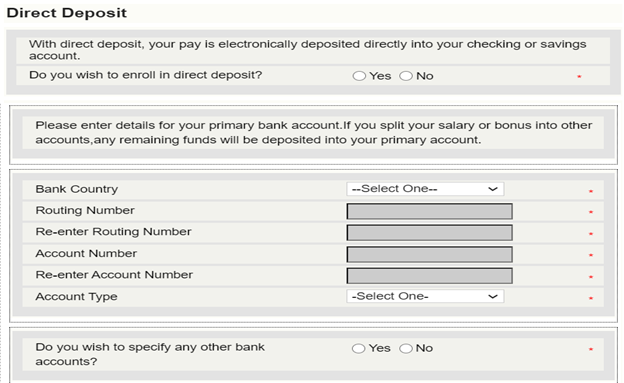Screen dimensions: 624x383
Task: Select Yes for specifying other bank accounts
Action: pyautogui.click(x=359, y=348)
